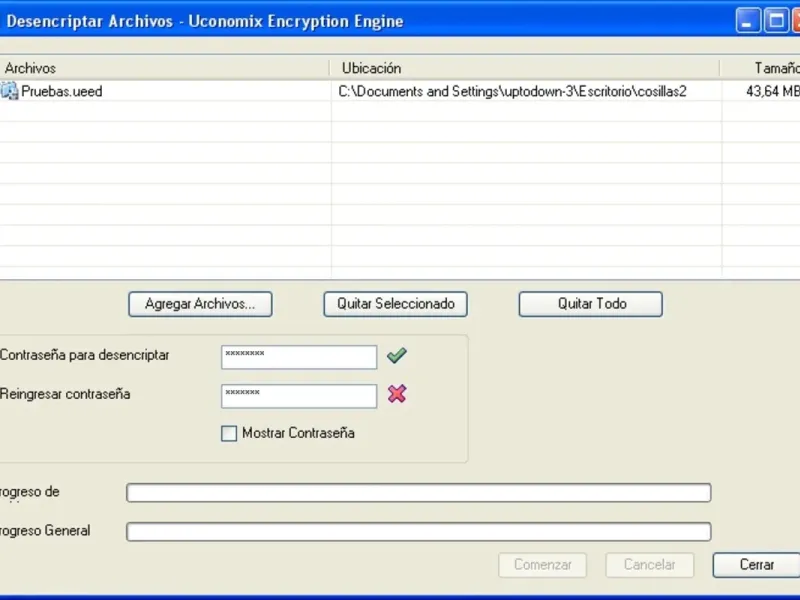Image resolution: width=800 pixels, height=600 pixels.
Task: Select the Pruebas.ueed file row
Action: [x=400, y=91]
